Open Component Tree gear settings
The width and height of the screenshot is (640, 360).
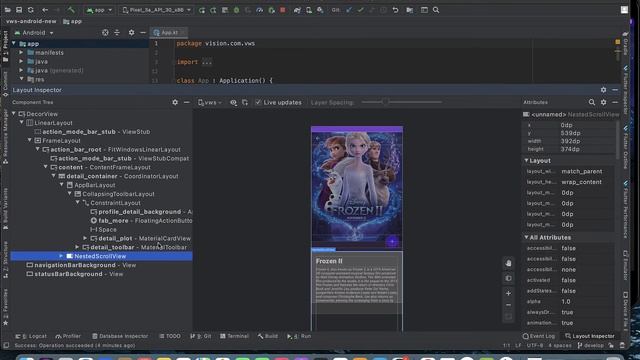(175, 102)
